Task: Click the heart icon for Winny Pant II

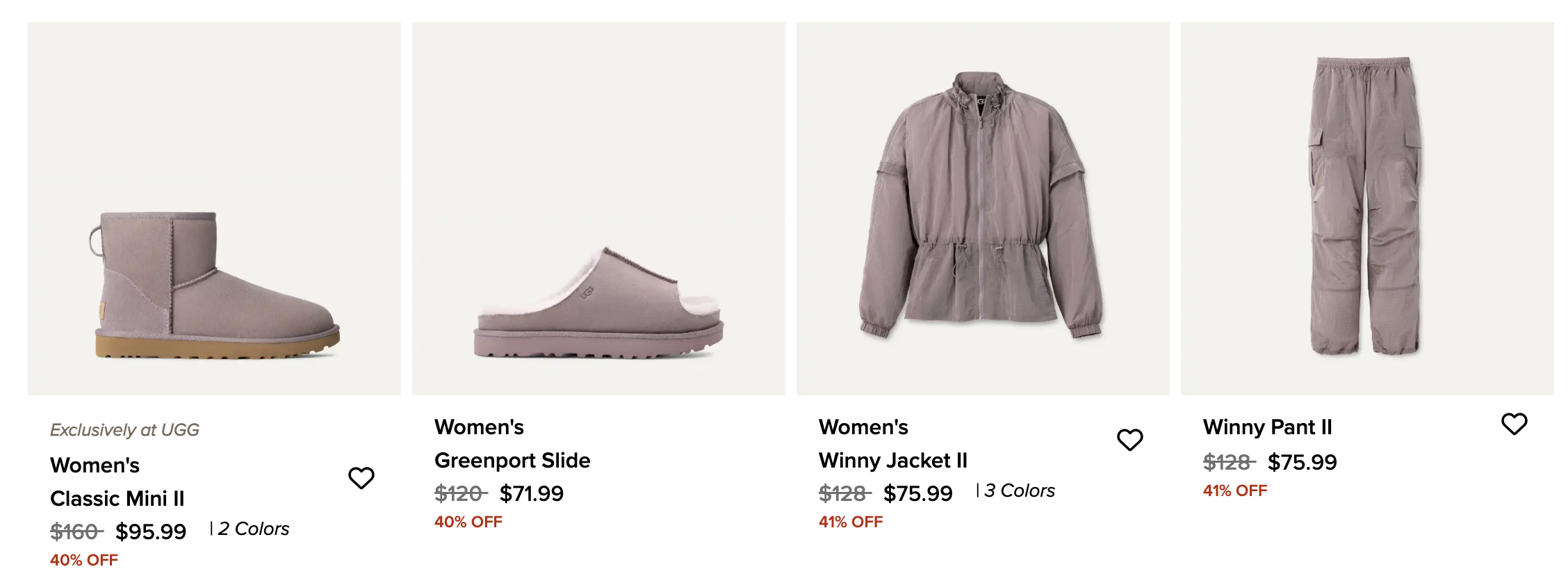Action: [x=1514, y=424]
